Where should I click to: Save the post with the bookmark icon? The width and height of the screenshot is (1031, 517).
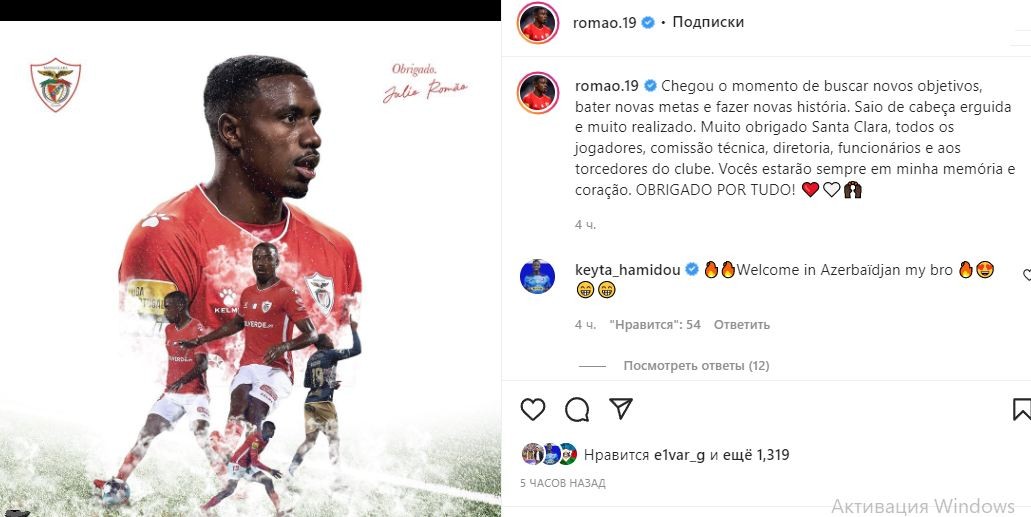(x=1021, y=409)
